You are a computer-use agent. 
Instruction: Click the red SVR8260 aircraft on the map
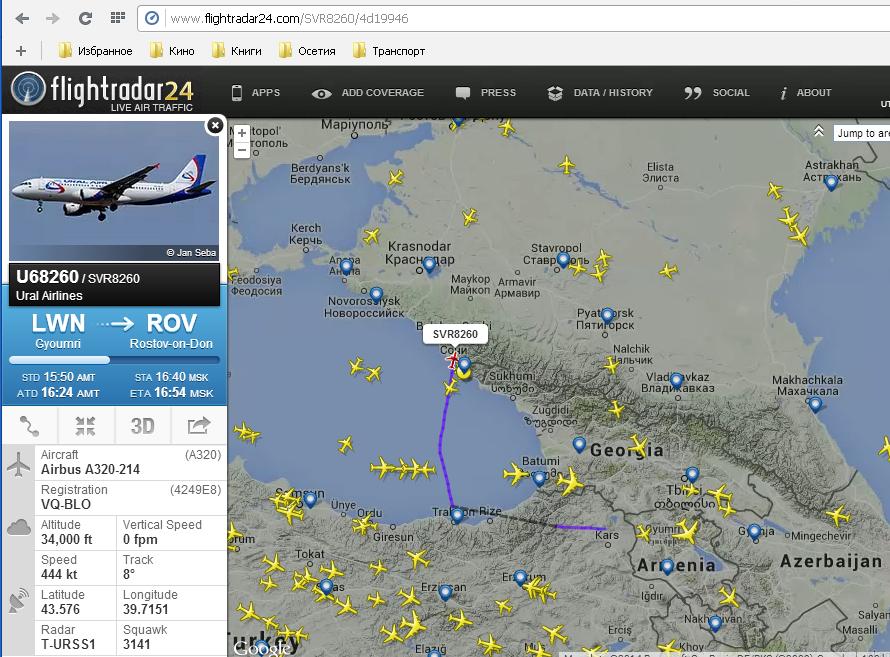pos(454,359)
